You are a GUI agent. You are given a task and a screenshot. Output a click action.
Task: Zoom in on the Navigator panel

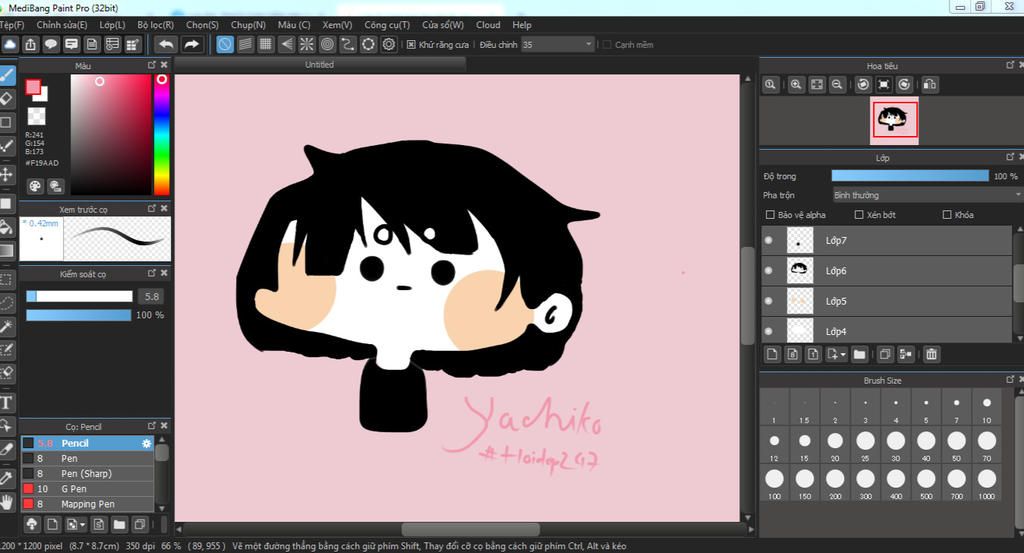pyautogui.click(x=796, y=84)
